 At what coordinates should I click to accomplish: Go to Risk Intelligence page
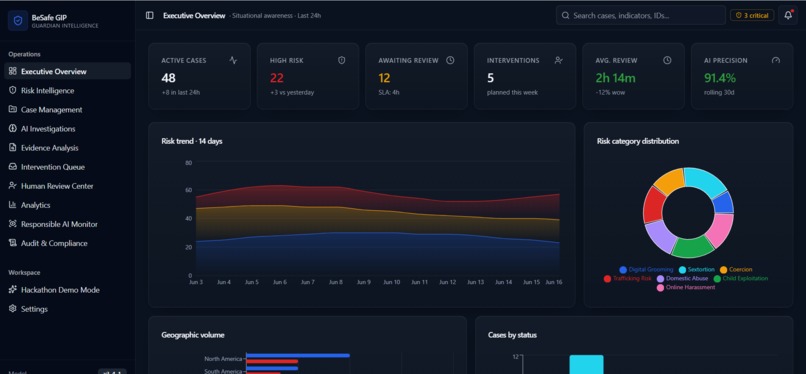pyautogui.click(x=67, y=90)
